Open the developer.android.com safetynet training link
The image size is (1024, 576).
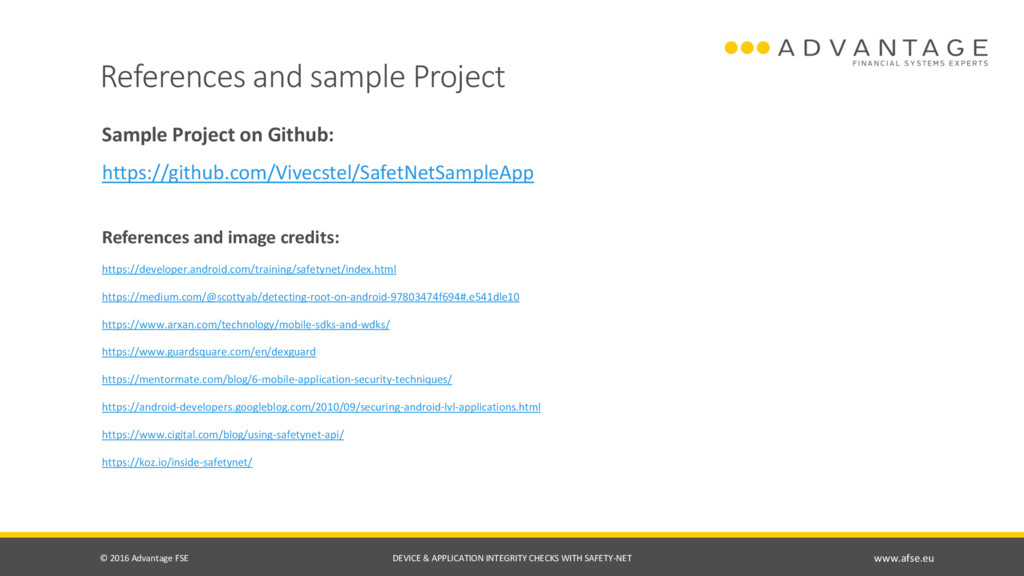pyautogui.click(x=249, y=269)
